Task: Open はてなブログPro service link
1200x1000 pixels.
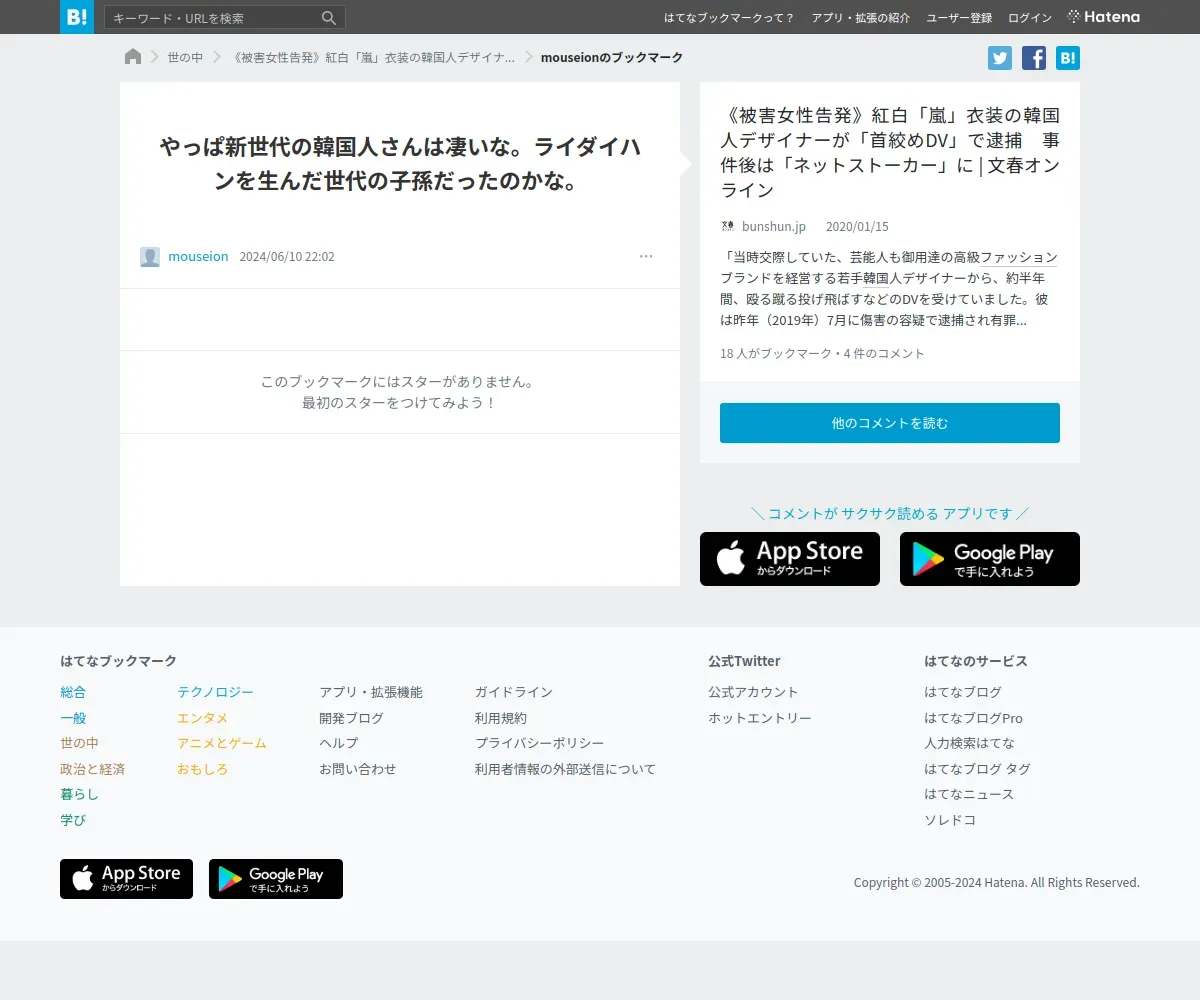Action: pyautogui.click(x=973, y=718)
